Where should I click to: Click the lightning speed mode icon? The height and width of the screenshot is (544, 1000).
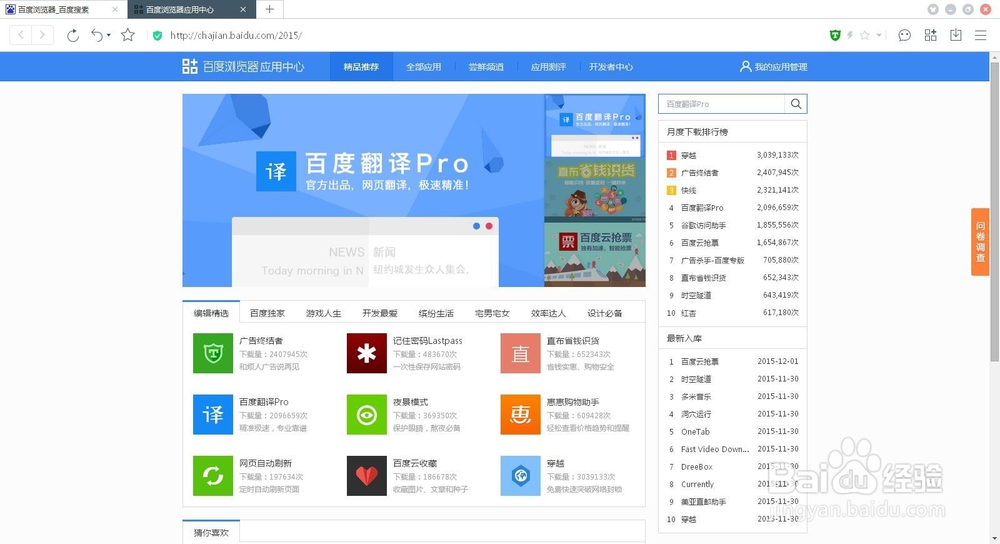pyautogui.click(x=849, y=35)
